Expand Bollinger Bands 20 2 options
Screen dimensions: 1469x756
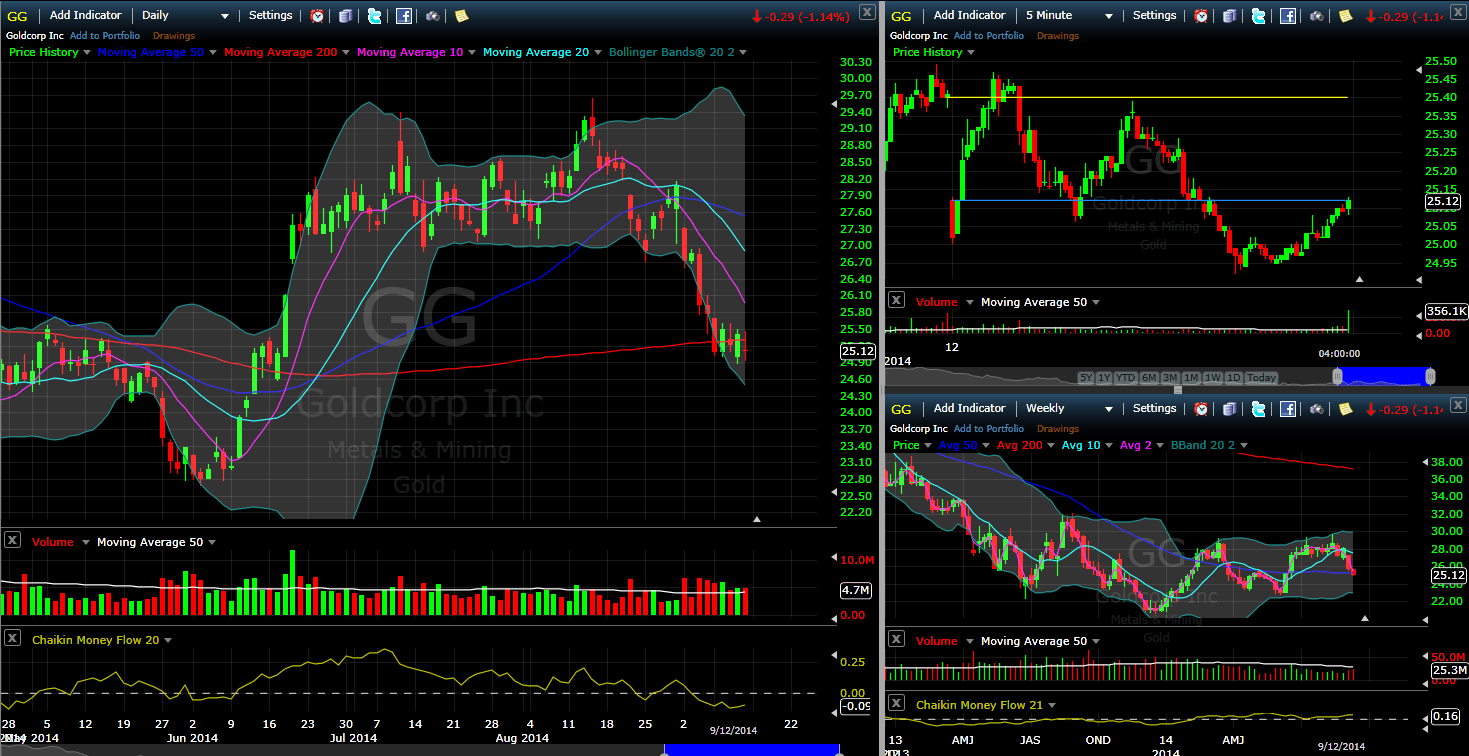point(742,52)
